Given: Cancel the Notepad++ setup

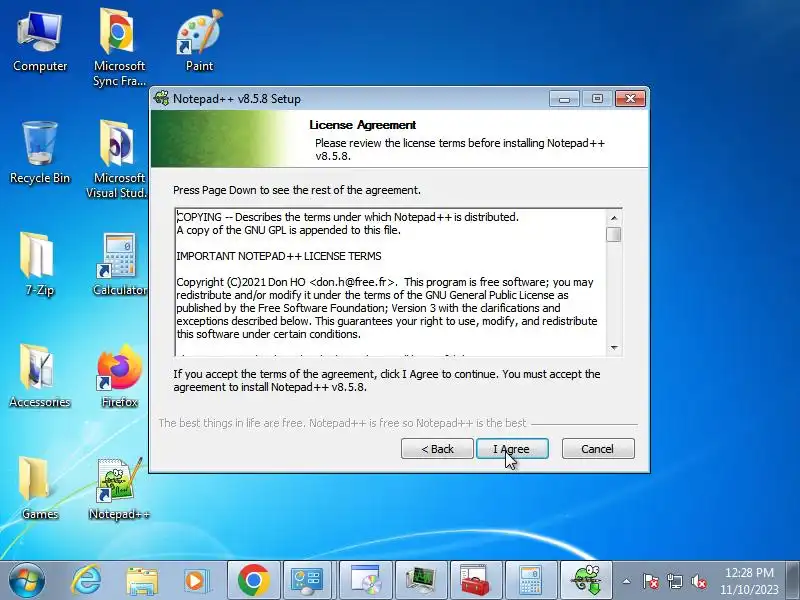Looking at the screenshot, I should point(598,448).
